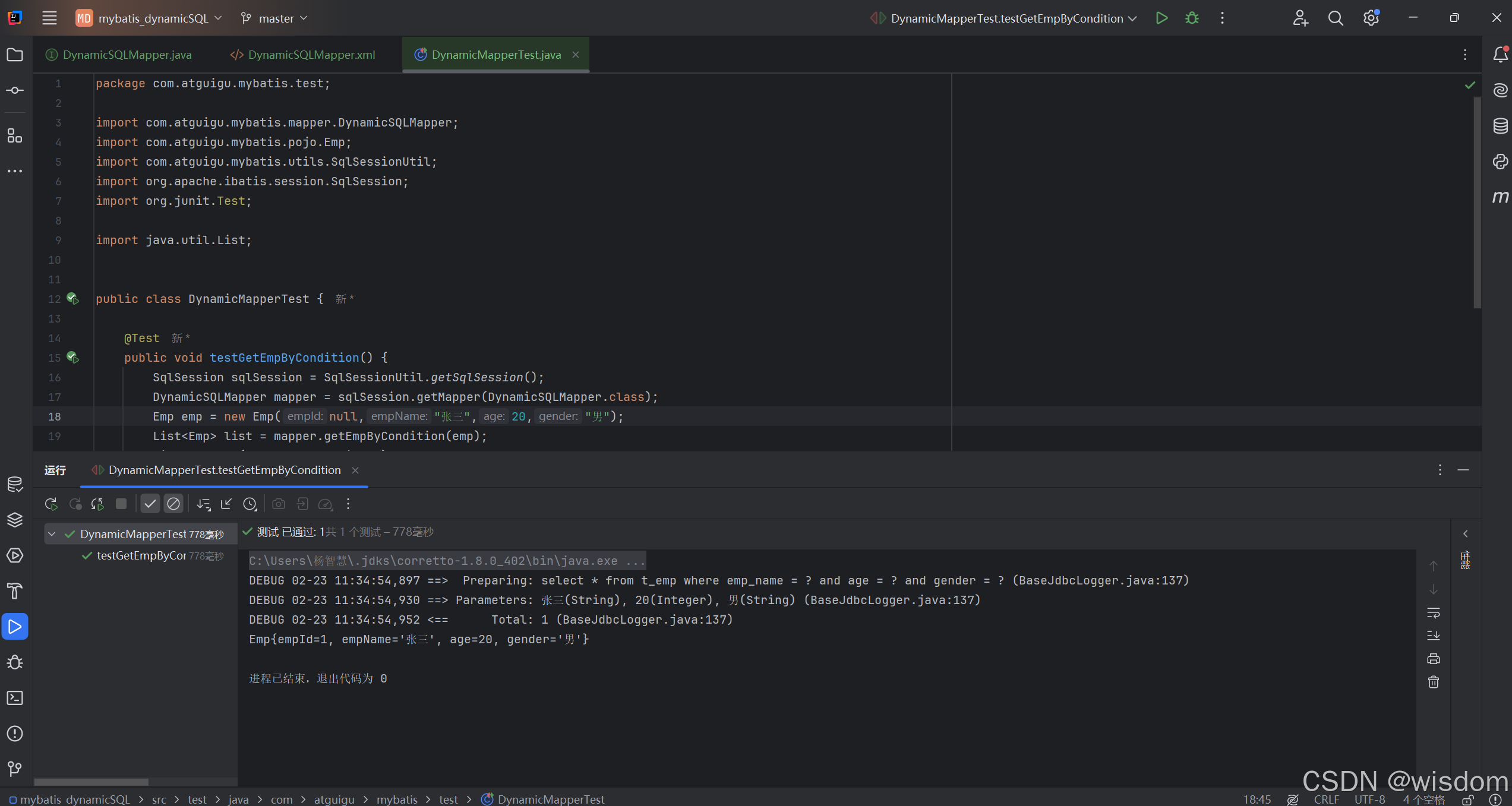Viewport: 1512px width, 806px height.
Task: Open the Git tool window icon
Action: [x=15, y=769]
